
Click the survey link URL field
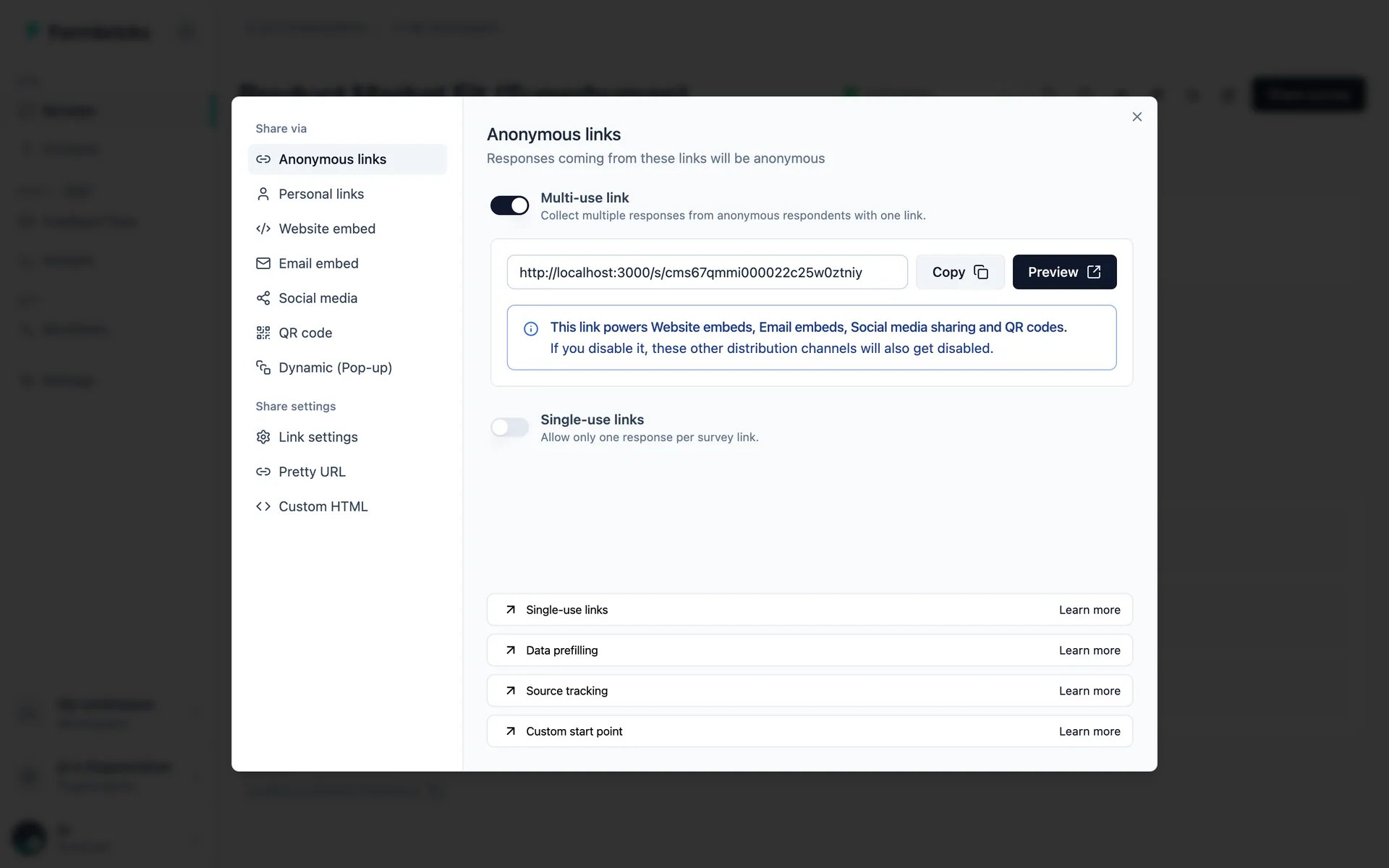click(x=707, y=272)
